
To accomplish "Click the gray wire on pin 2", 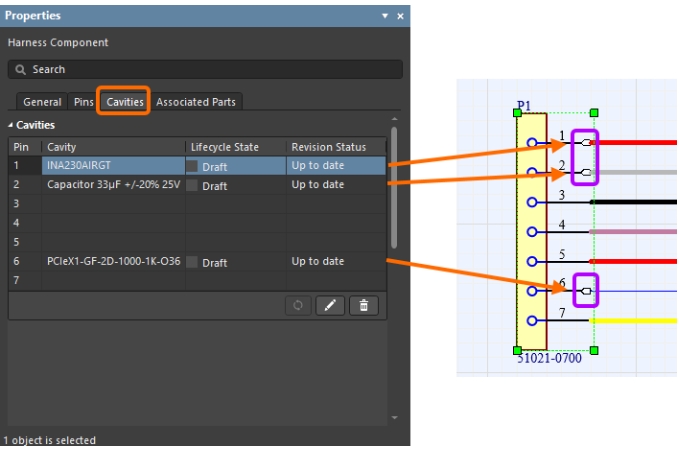I will point(634,172).
